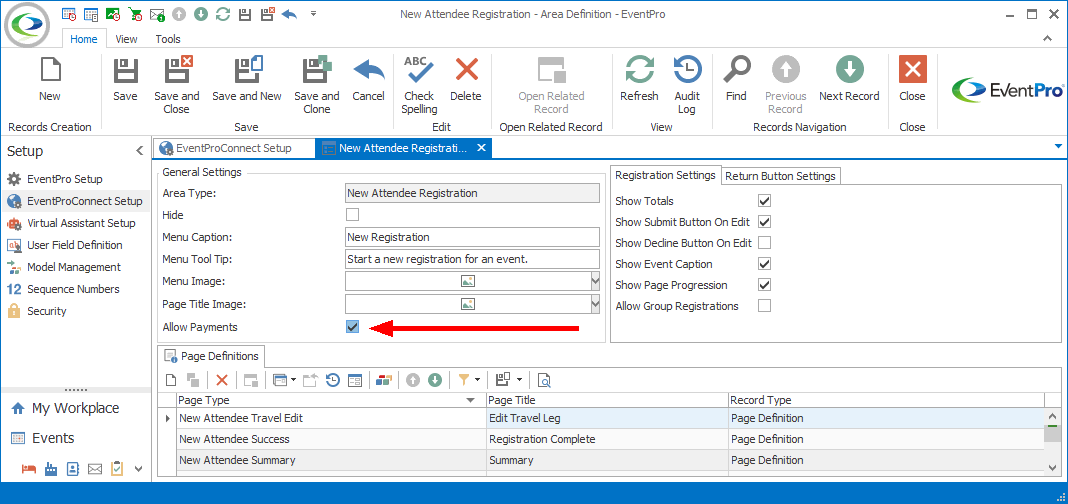1068x504 pixels.
Task: Open User Field Definition in sidebar
Action: pyautogui.click(x=75, y=245)
